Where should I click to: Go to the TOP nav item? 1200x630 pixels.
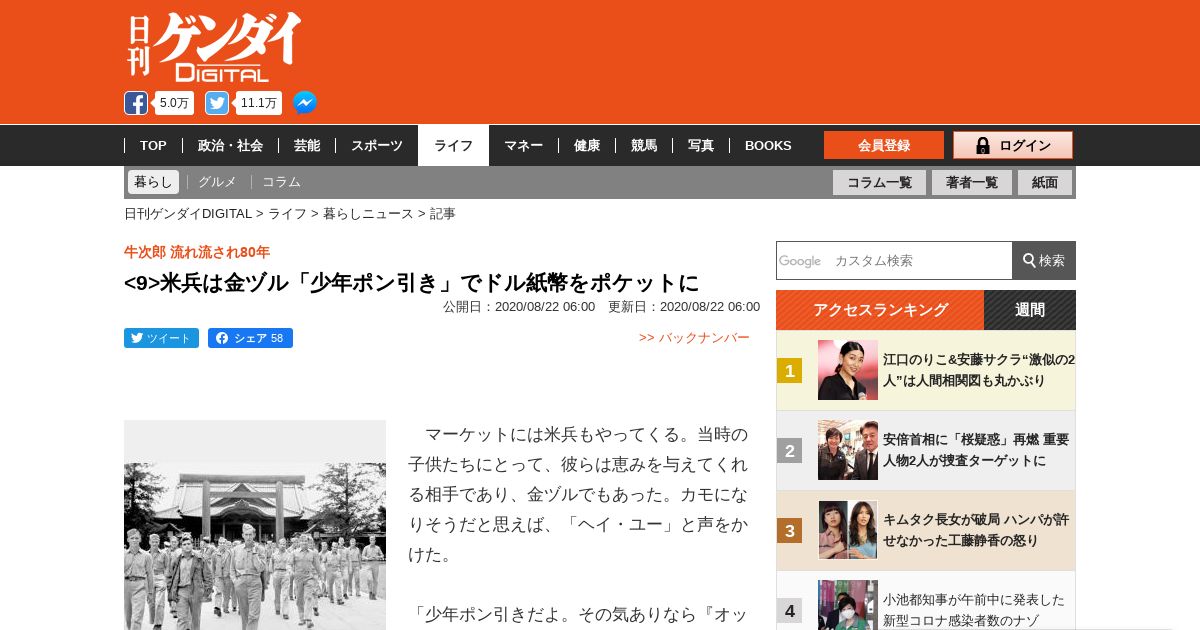tap(153, 146)
